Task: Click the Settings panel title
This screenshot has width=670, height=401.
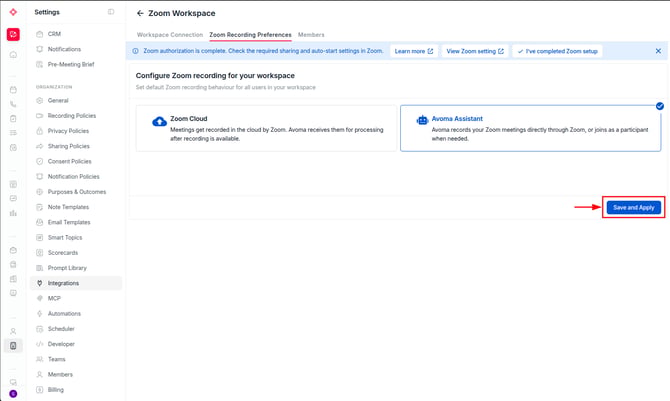Action: click(x=47, y=12)
